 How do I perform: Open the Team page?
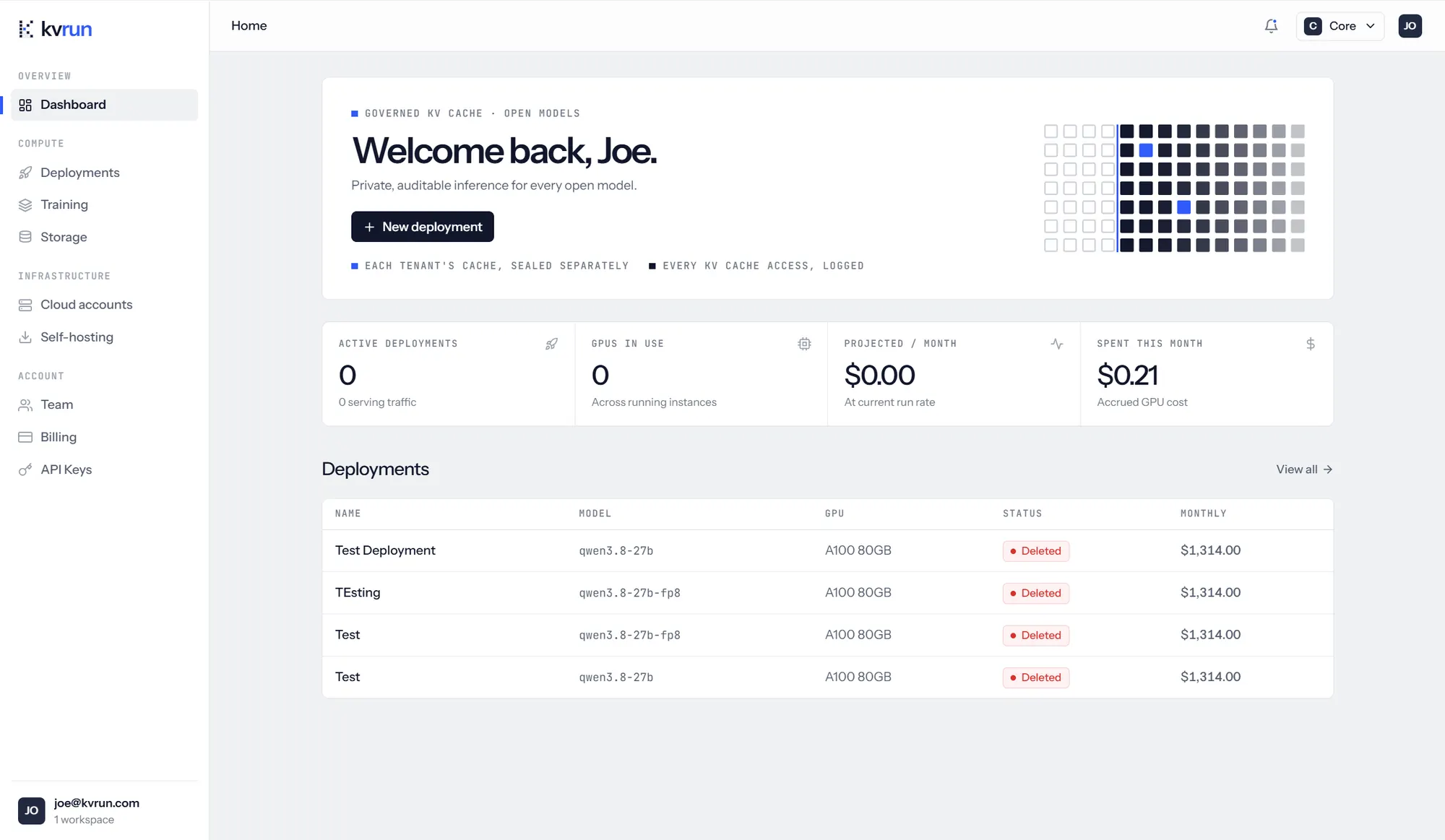pyautogui.click(x=104, y=405)
